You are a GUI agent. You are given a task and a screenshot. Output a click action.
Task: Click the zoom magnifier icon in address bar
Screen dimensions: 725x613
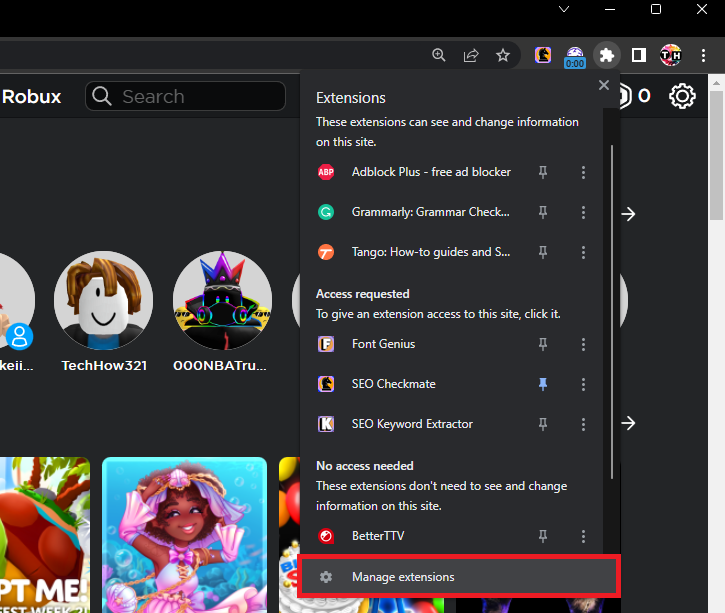[x=438, y=55]
